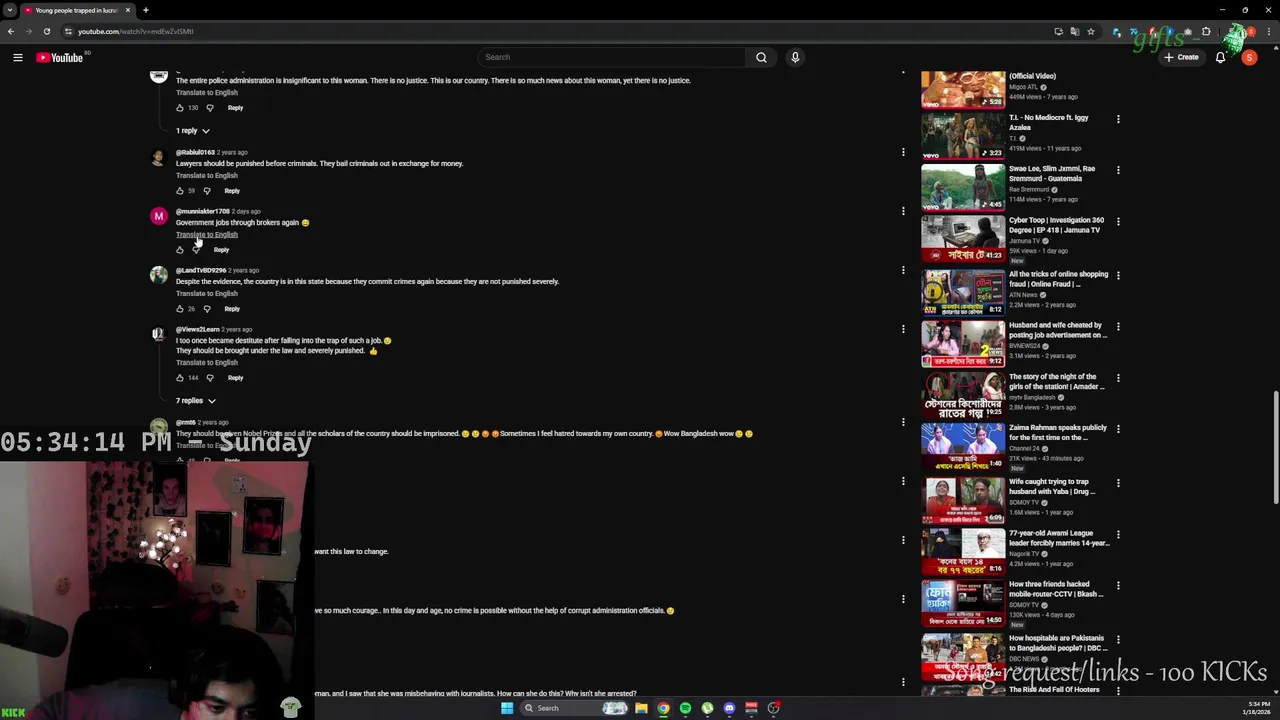Open options for @Views2Learn's comment
The image size is (1280, 720).
(903, 329)
